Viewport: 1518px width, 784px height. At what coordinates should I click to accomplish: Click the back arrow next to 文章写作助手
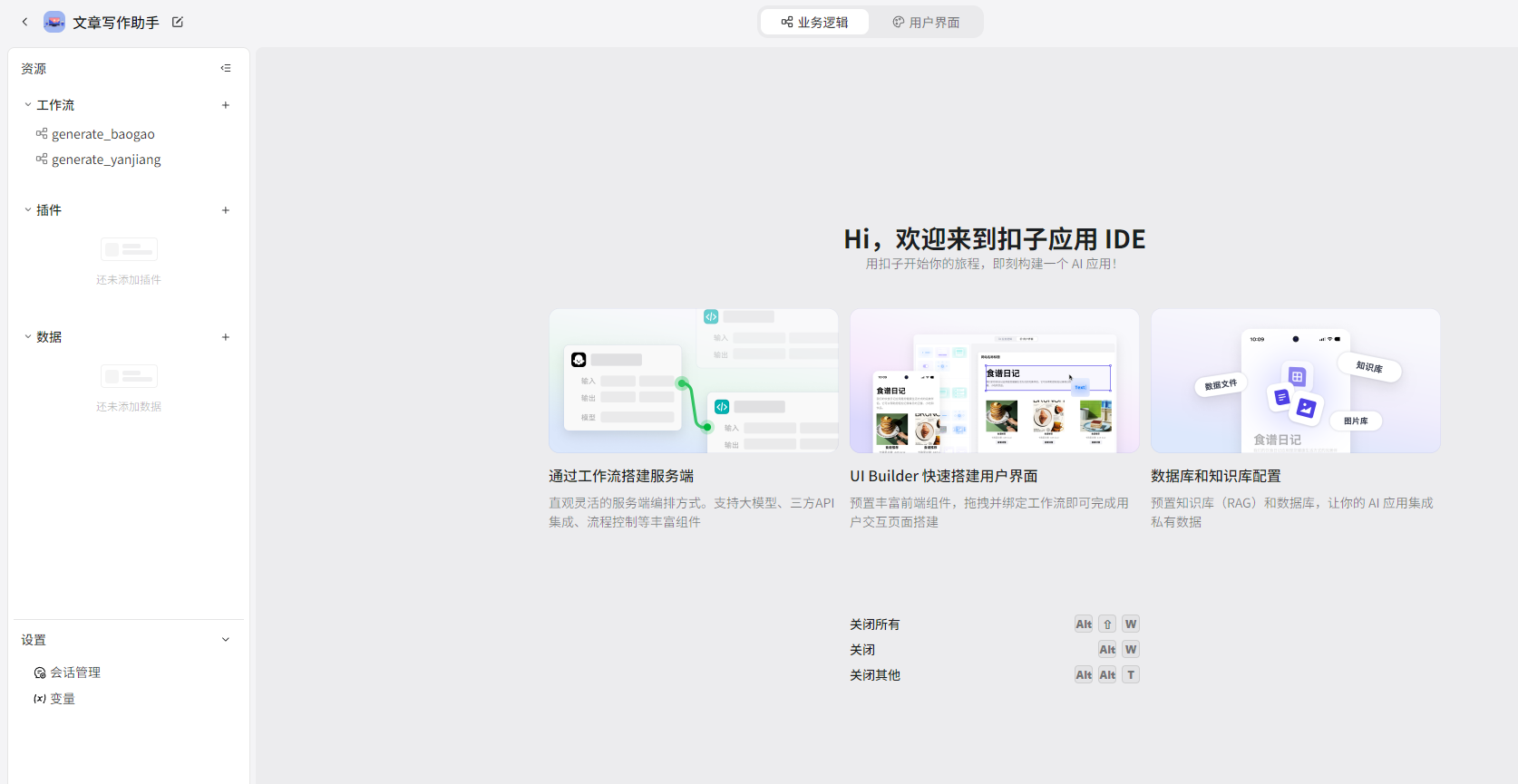[x=24, y=22]
